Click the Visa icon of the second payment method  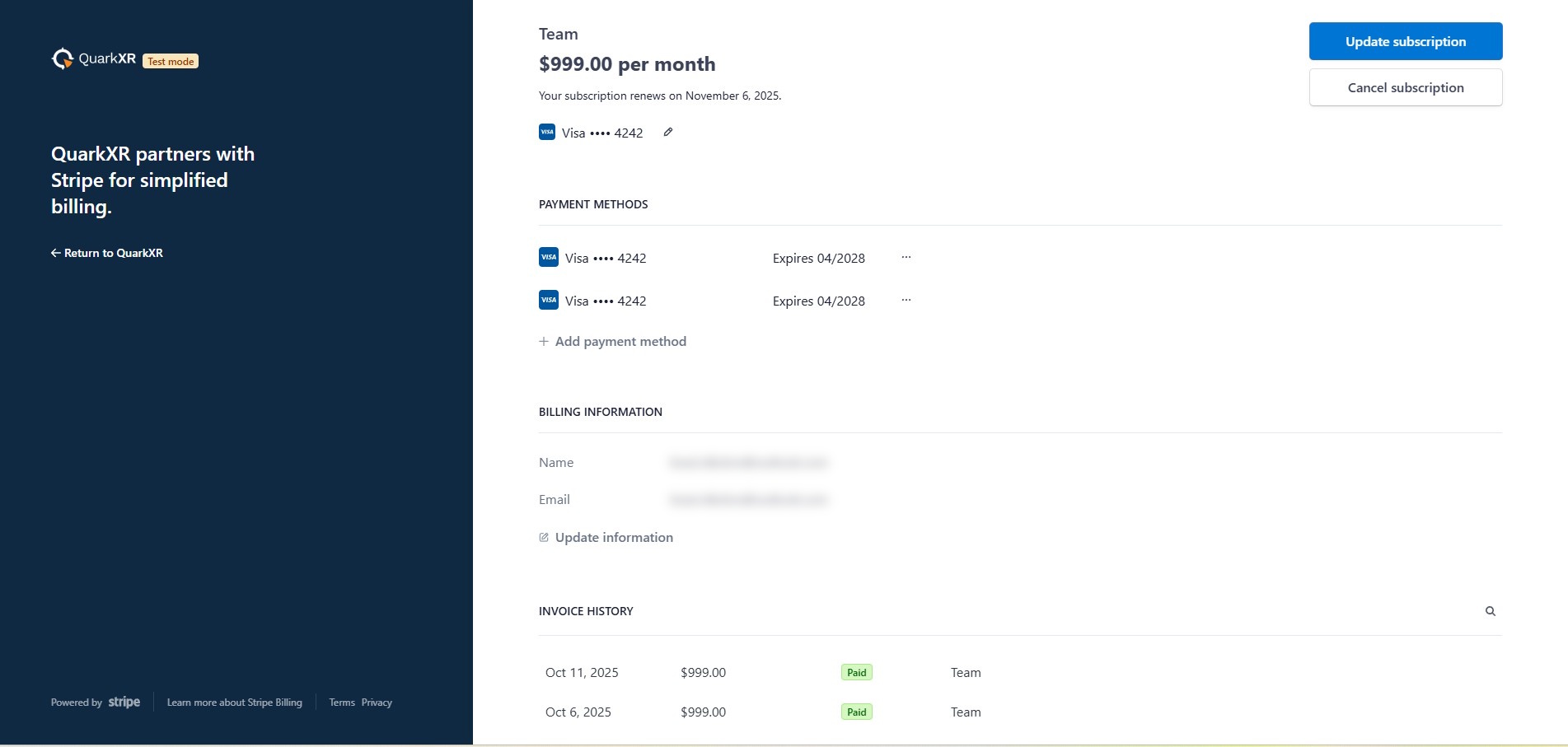[x=549, y=300]
